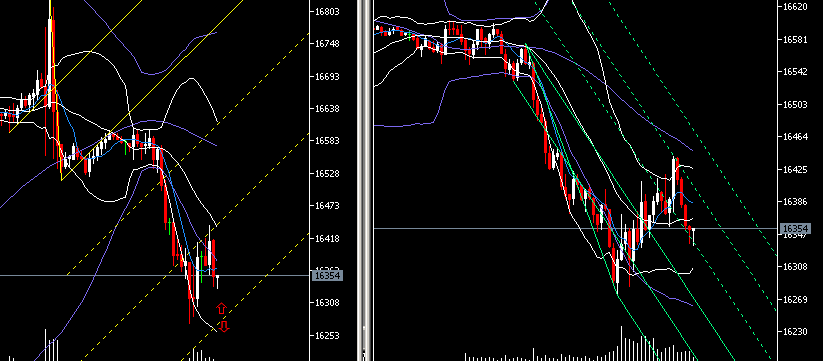Click the red down arrow marker on left chart

coord(224,326)
